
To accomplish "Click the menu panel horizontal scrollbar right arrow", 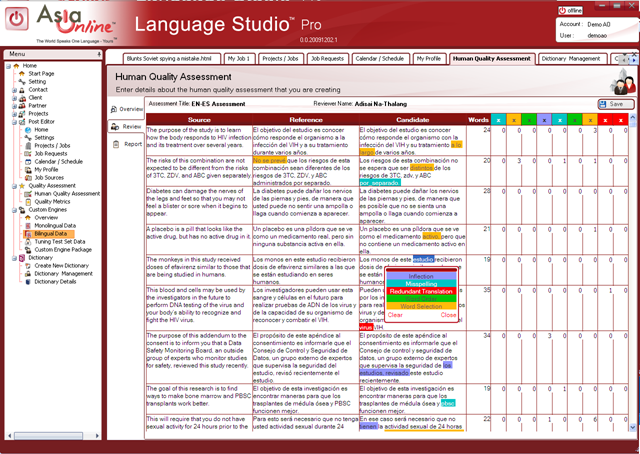I will point(97,436).
